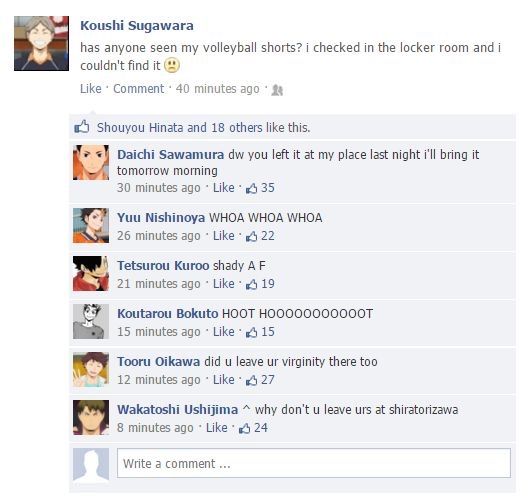Click thumbs-up count 15 on Bokuto's comment
The image size is (530, 504).
point(260,332)
